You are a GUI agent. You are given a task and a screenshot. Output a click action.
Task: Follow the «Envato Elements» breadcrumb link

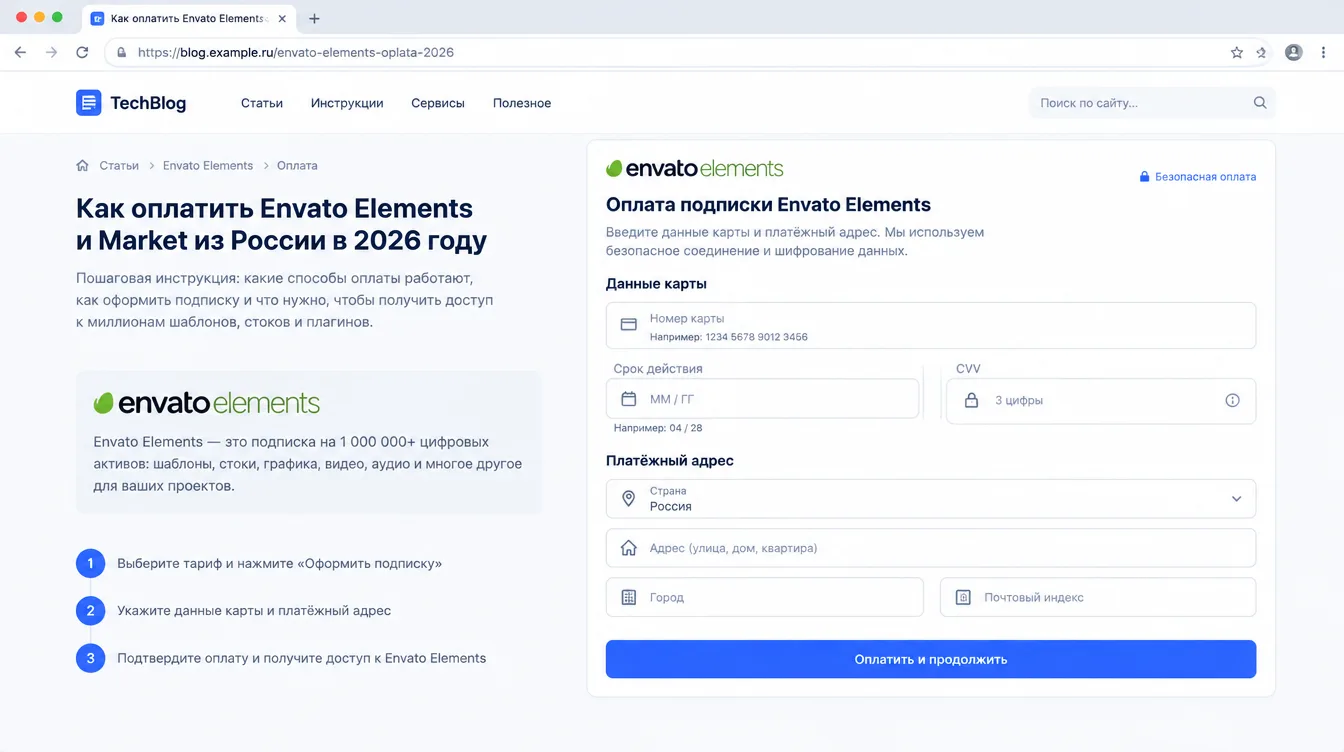coord(208,165)
